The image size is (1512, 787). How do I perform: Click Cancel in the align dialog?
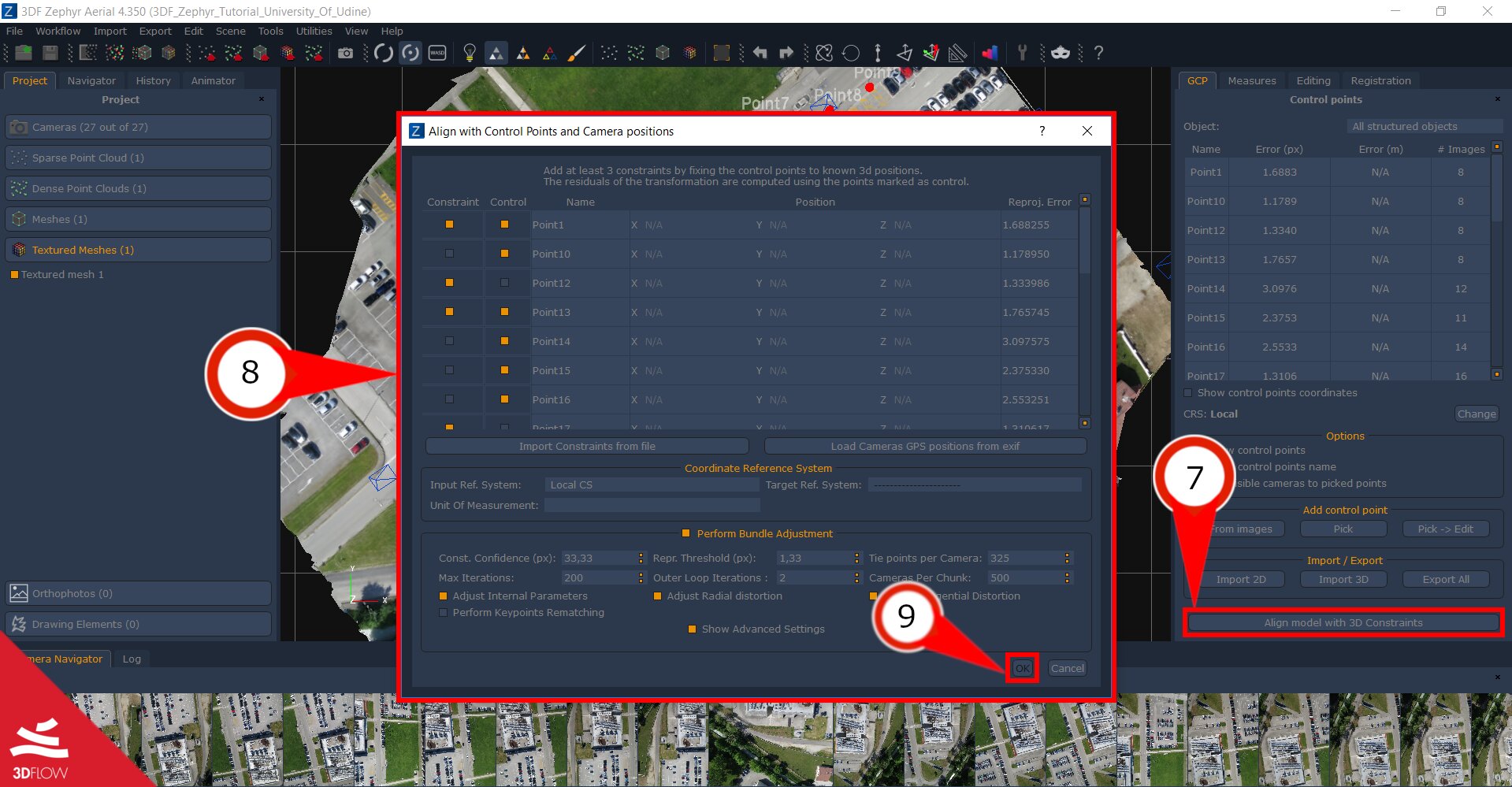1068,668
